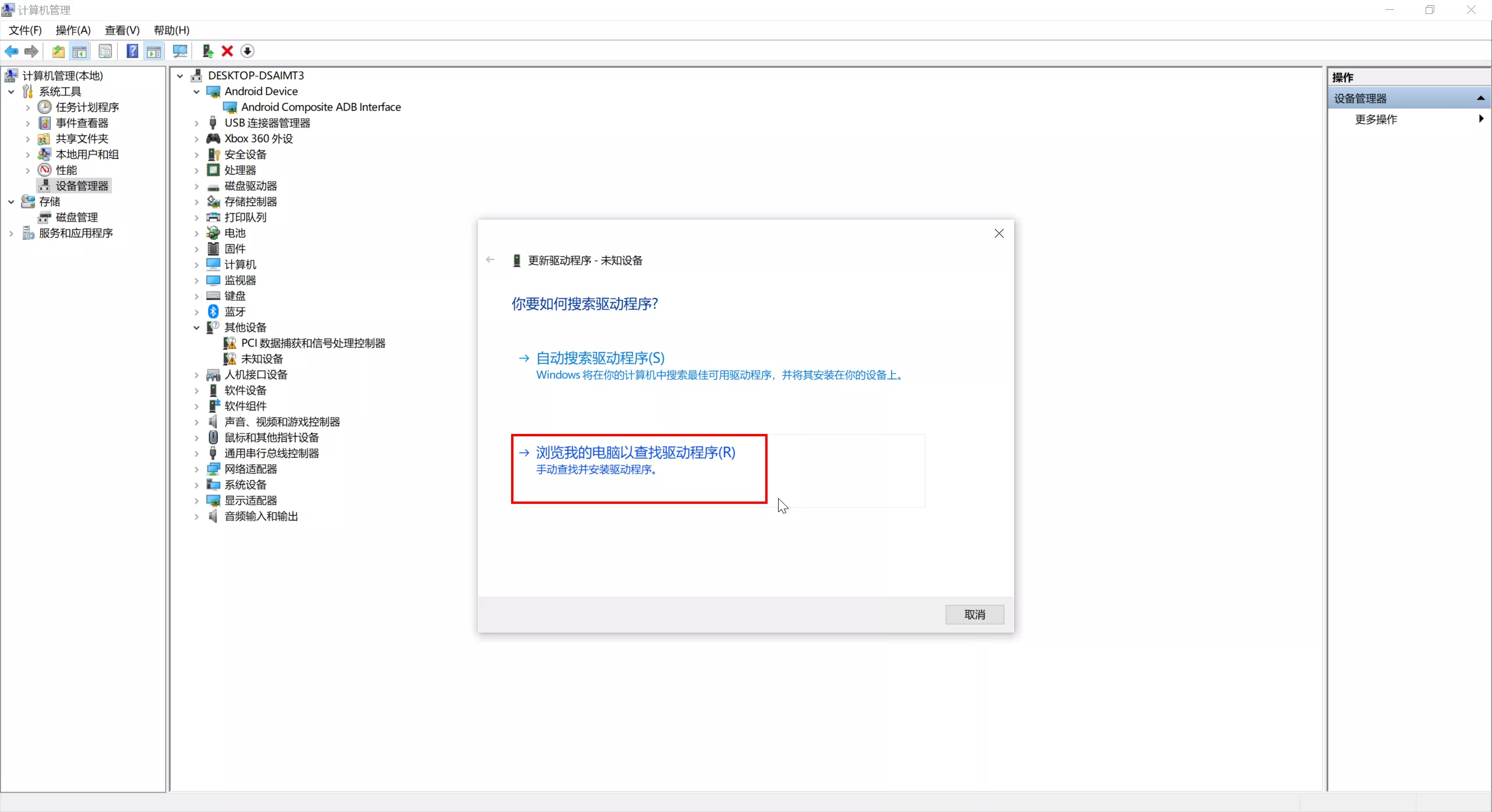This screenshot has height=812, width=1492.
Task: Click scan for hardware changes icon
Action: [x=180, y=51]
